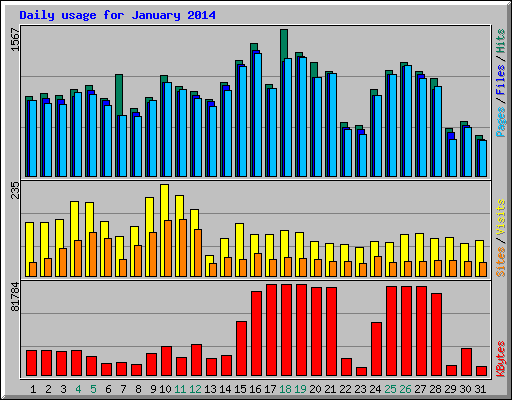Click day 11 label in green
512x400 pixels.
[180, 389]
